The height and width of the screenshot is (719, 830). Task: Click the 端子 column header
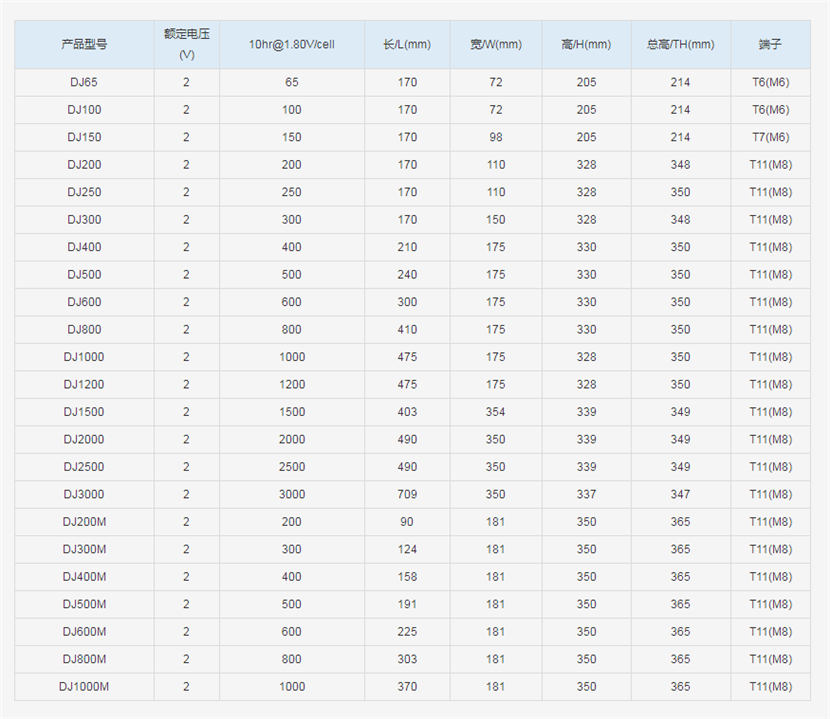point(770,44)
